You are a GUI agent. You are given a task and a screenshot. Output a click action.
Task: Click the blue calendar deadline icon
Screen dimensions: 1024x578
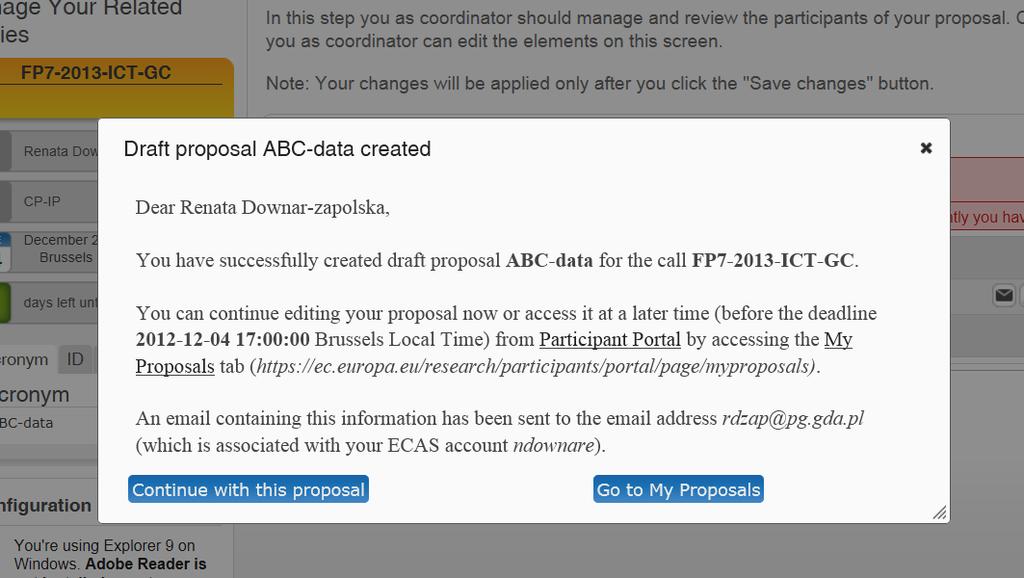point(5,251)
